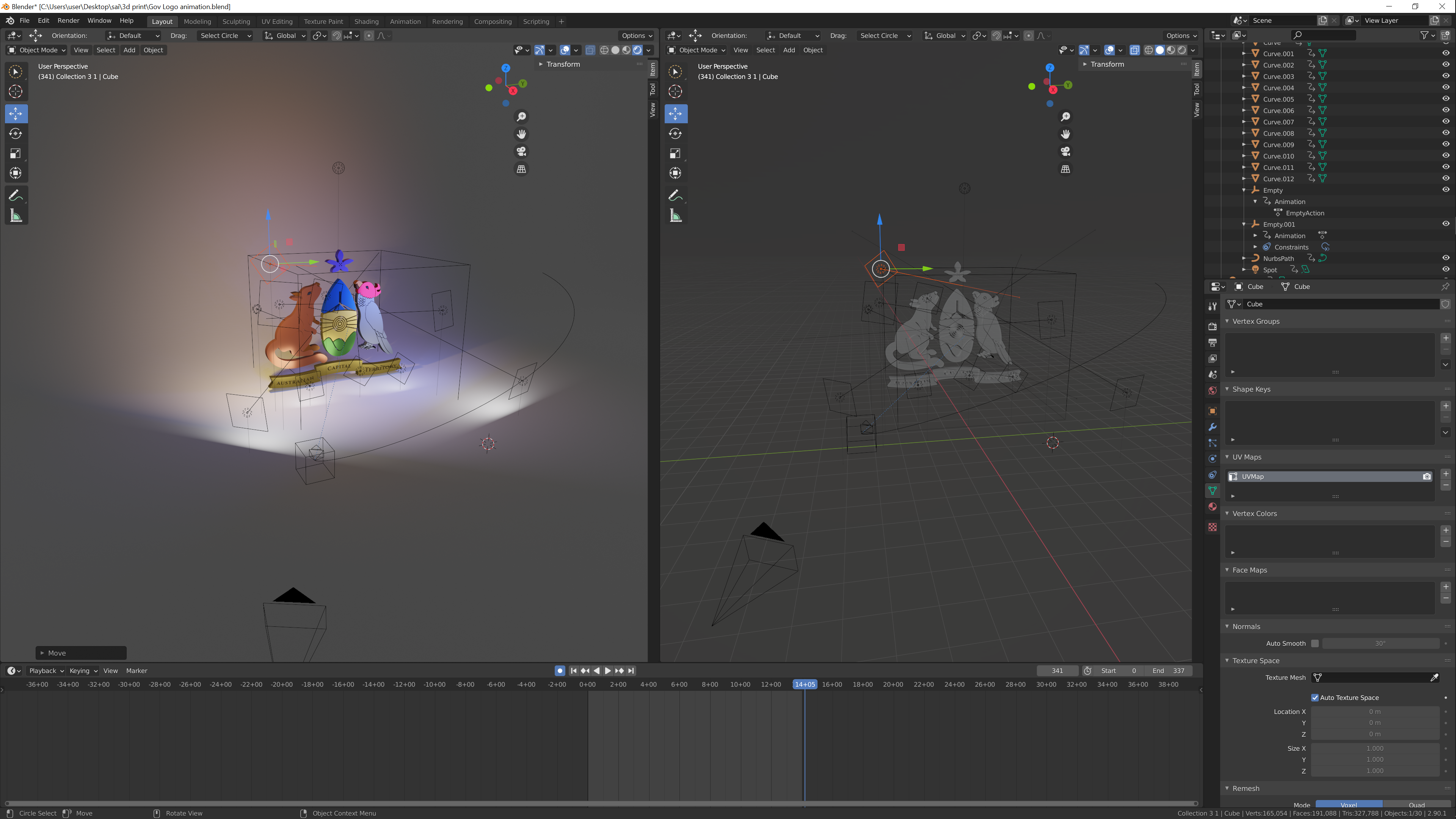Open the World properties tab
Screen dimensions: 1456x819
(x=1213, y=390)
